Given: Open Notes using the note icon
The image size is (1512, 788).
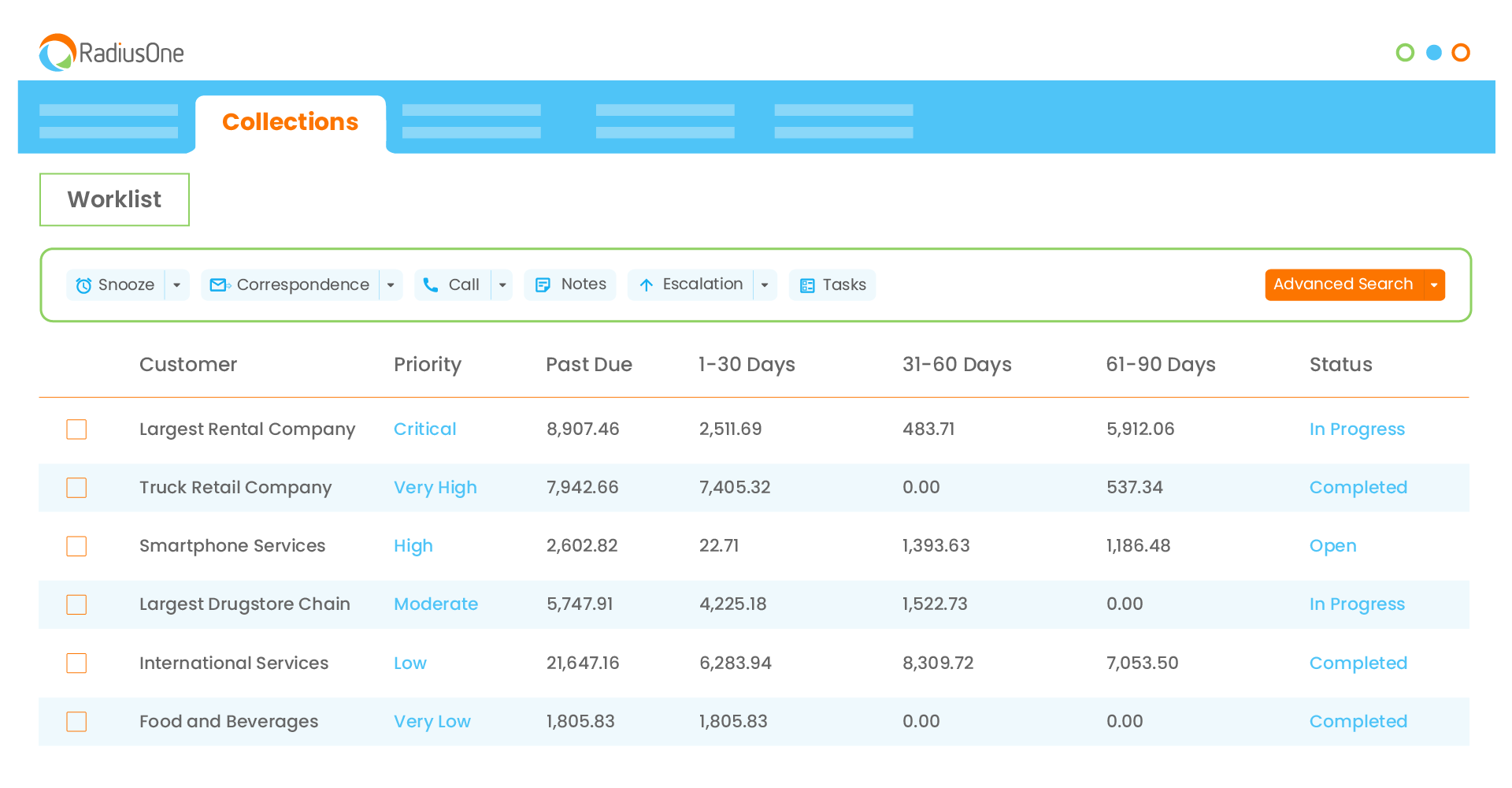Looking at the screenshot, I should coord(543,285).
